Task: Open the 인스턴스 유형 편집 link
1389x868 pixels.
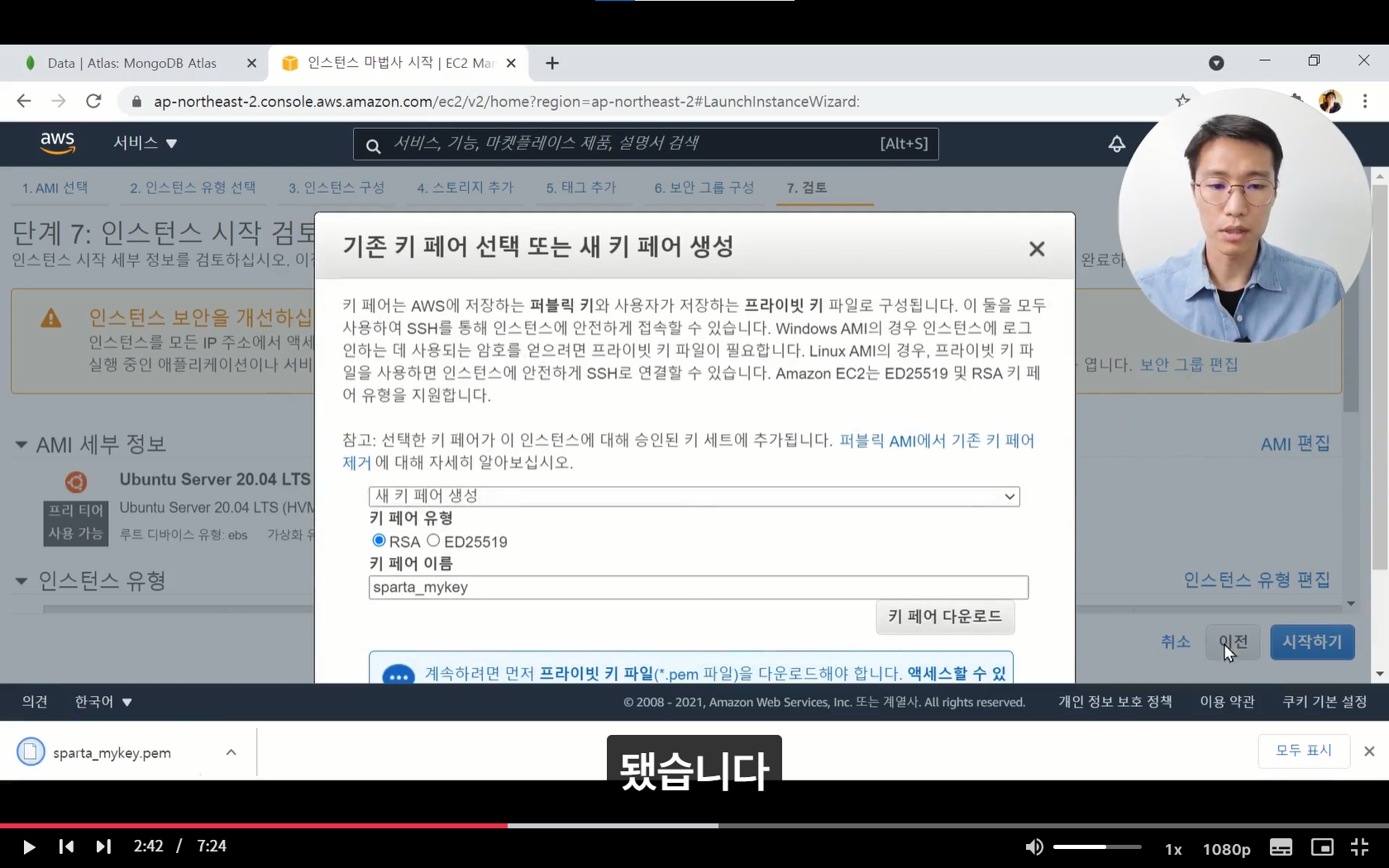Action: (x=1257, y=580)
